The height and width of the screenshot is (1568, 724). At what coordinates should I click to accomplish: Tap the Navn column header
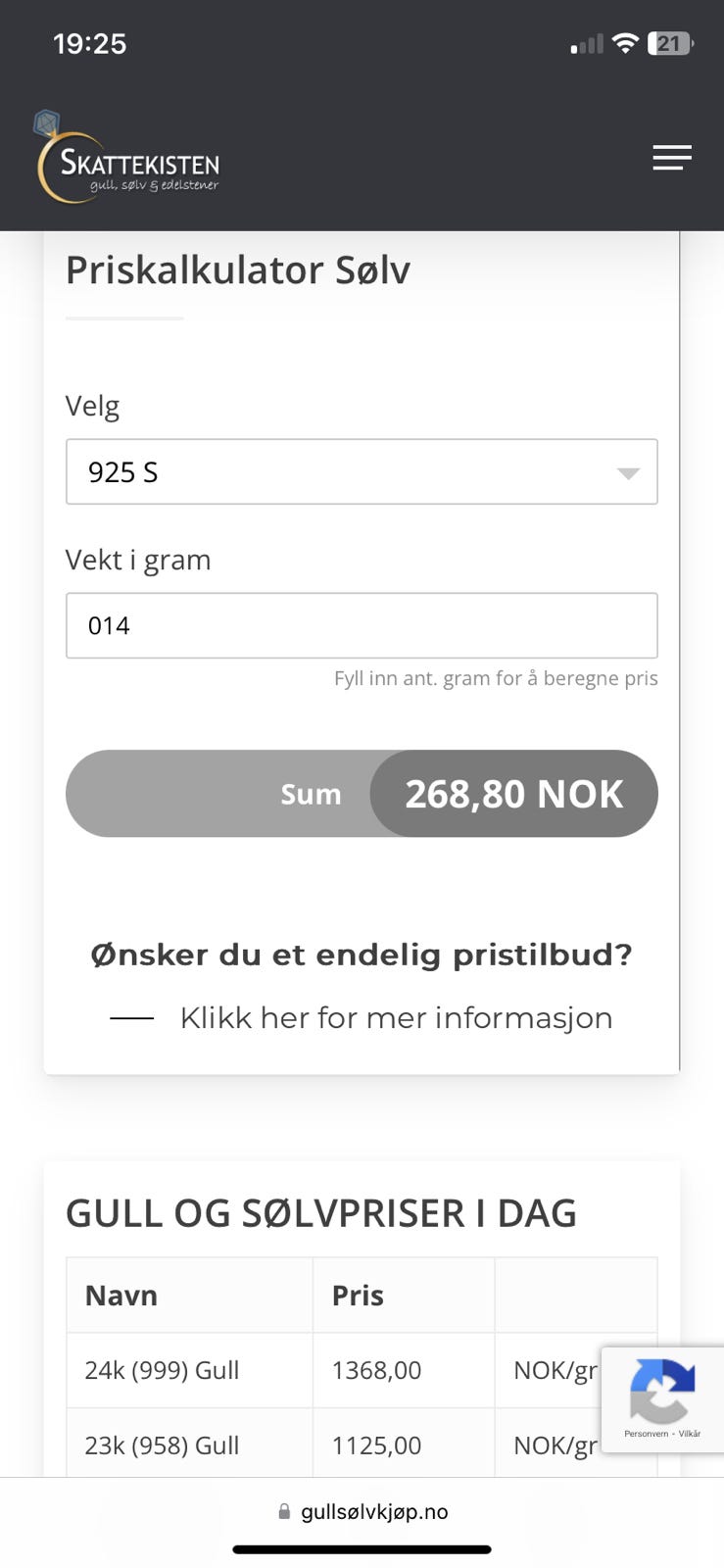[121, 1296]
